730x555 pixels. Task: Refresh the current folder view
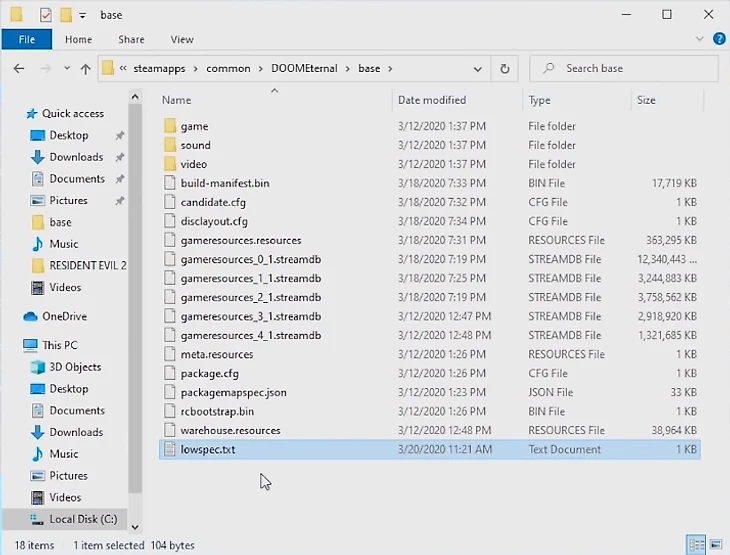(504, 69)
